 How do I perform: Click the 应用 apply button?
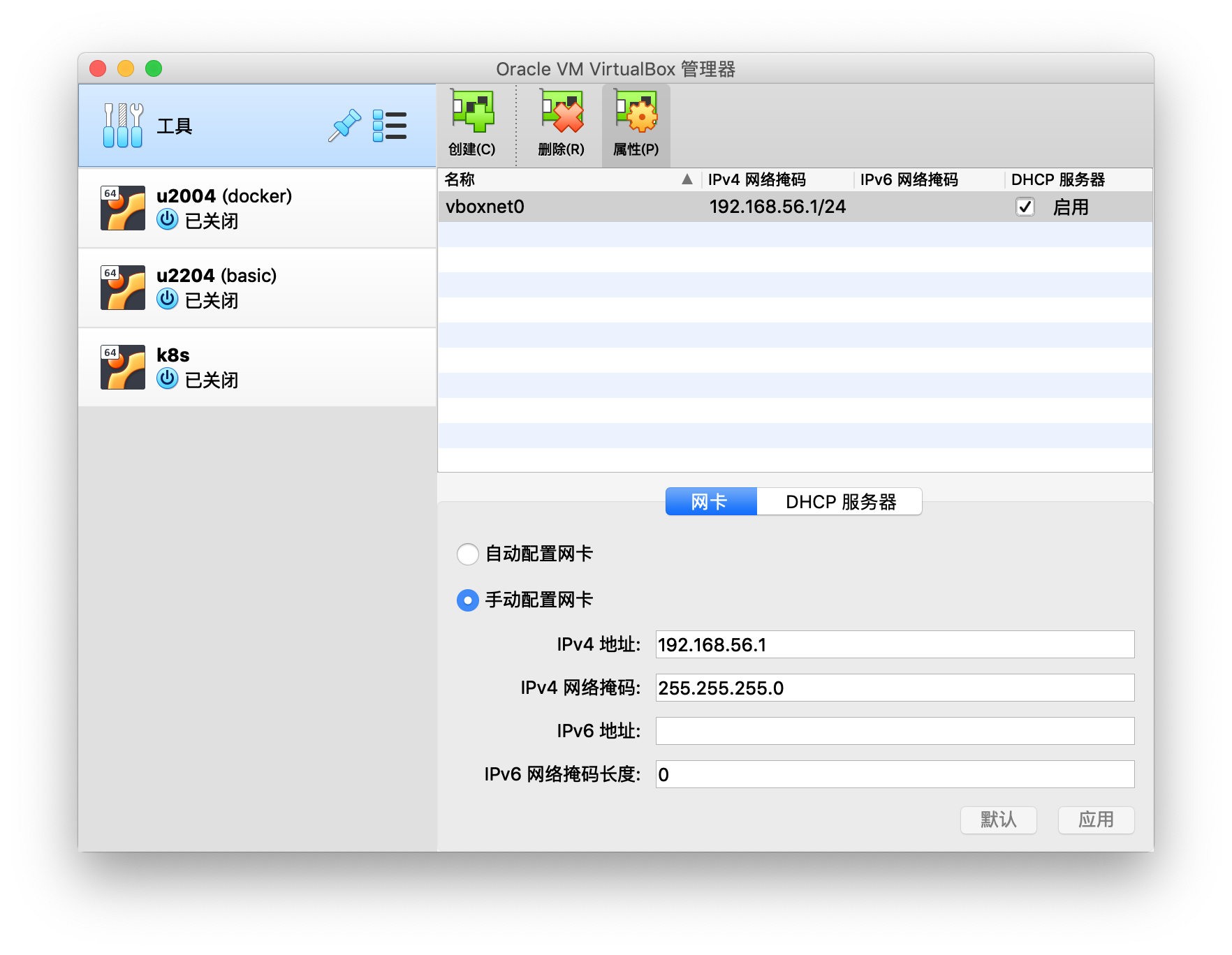tap(1095, 820)
